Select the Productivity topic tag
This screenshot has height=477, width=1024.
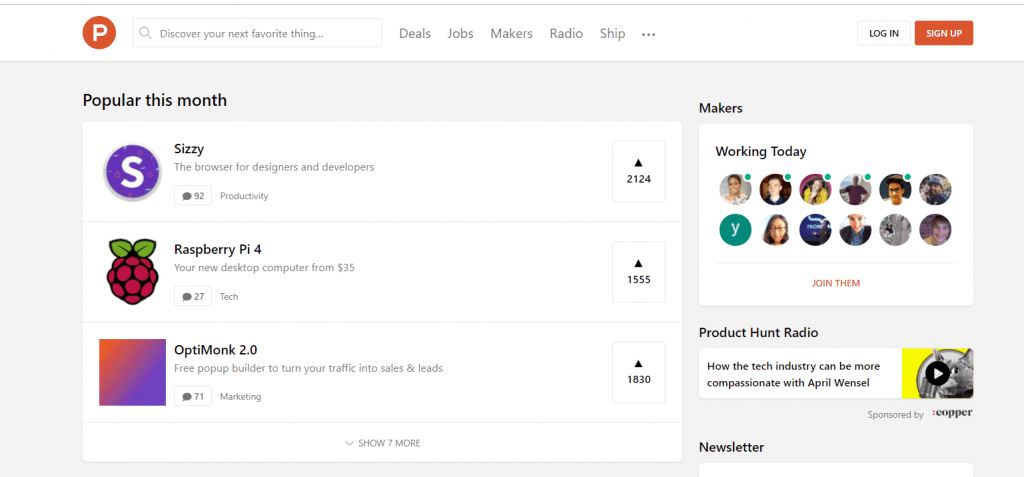click(x=244, y=196)
